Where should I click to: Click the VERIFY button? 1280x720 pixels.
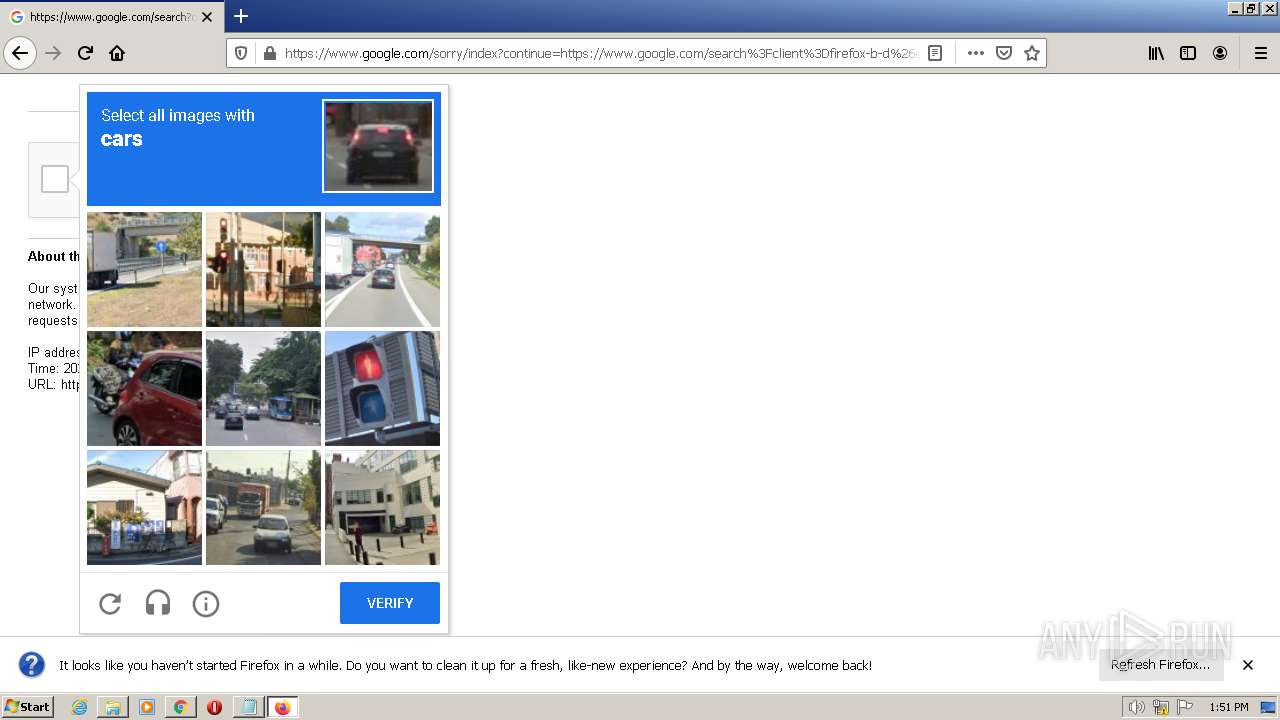(x=390, y=603)
